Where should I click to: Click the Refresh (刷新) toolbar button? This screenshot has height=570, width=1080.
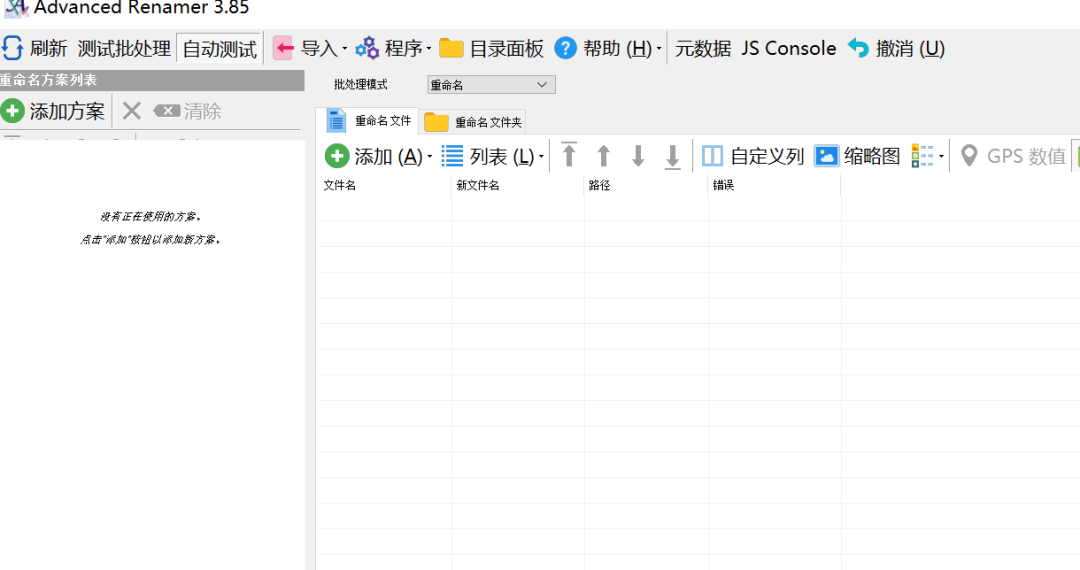[x=34, y=48]
